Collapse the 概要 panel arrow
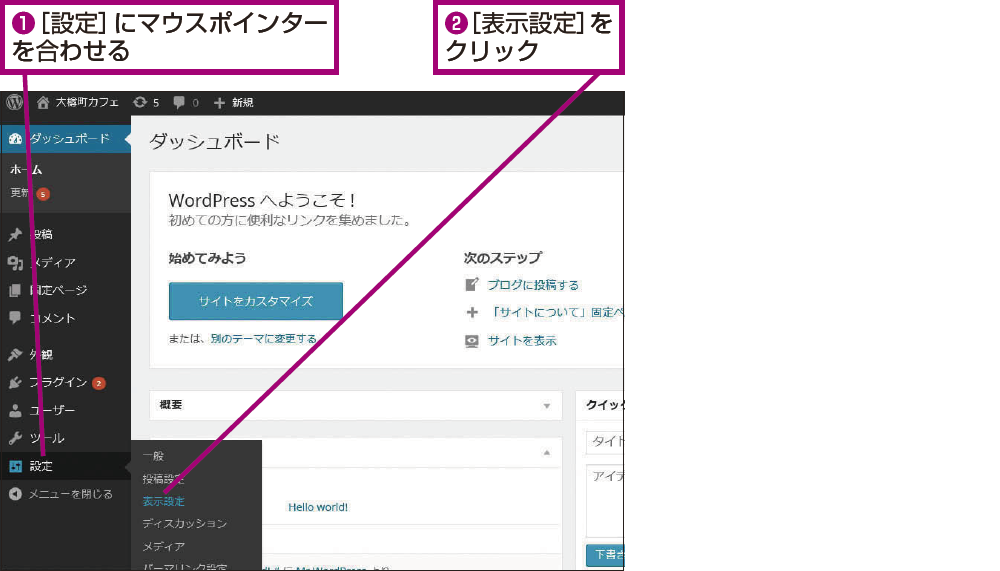Screen dimensions: 1000x571 tap(547, 406)
